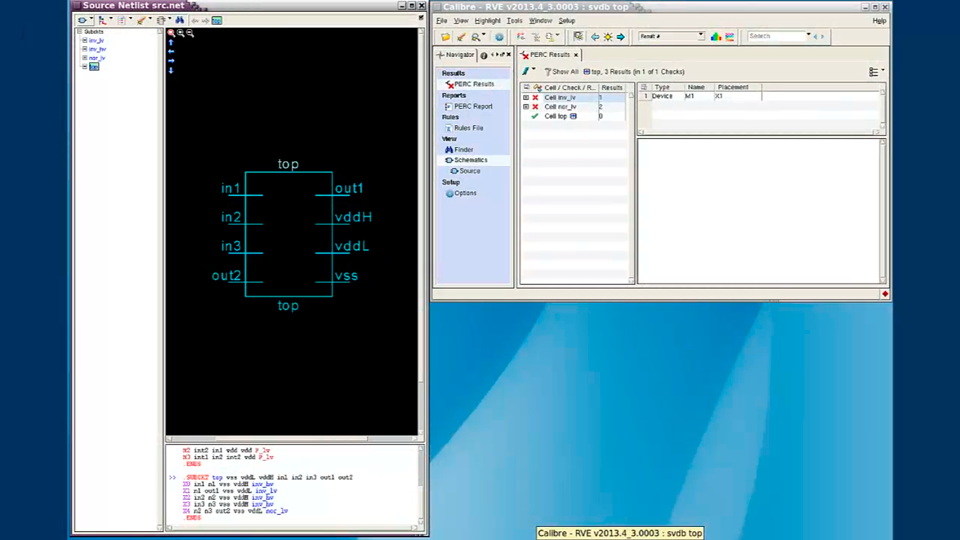Click the top cell icon in Source Netlist toolbar
Viewport: 960px width, 540px height.
coord(217,20)
